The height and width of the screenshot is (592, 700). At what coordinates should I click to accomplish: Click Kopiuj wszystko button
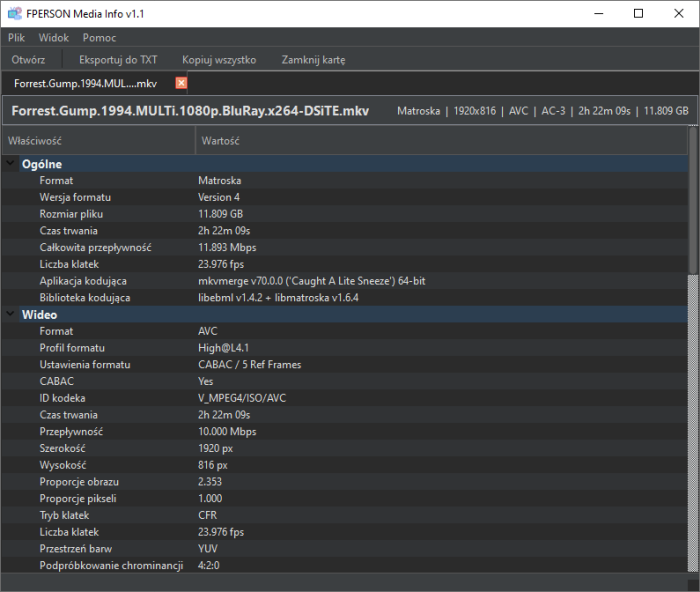219,60
